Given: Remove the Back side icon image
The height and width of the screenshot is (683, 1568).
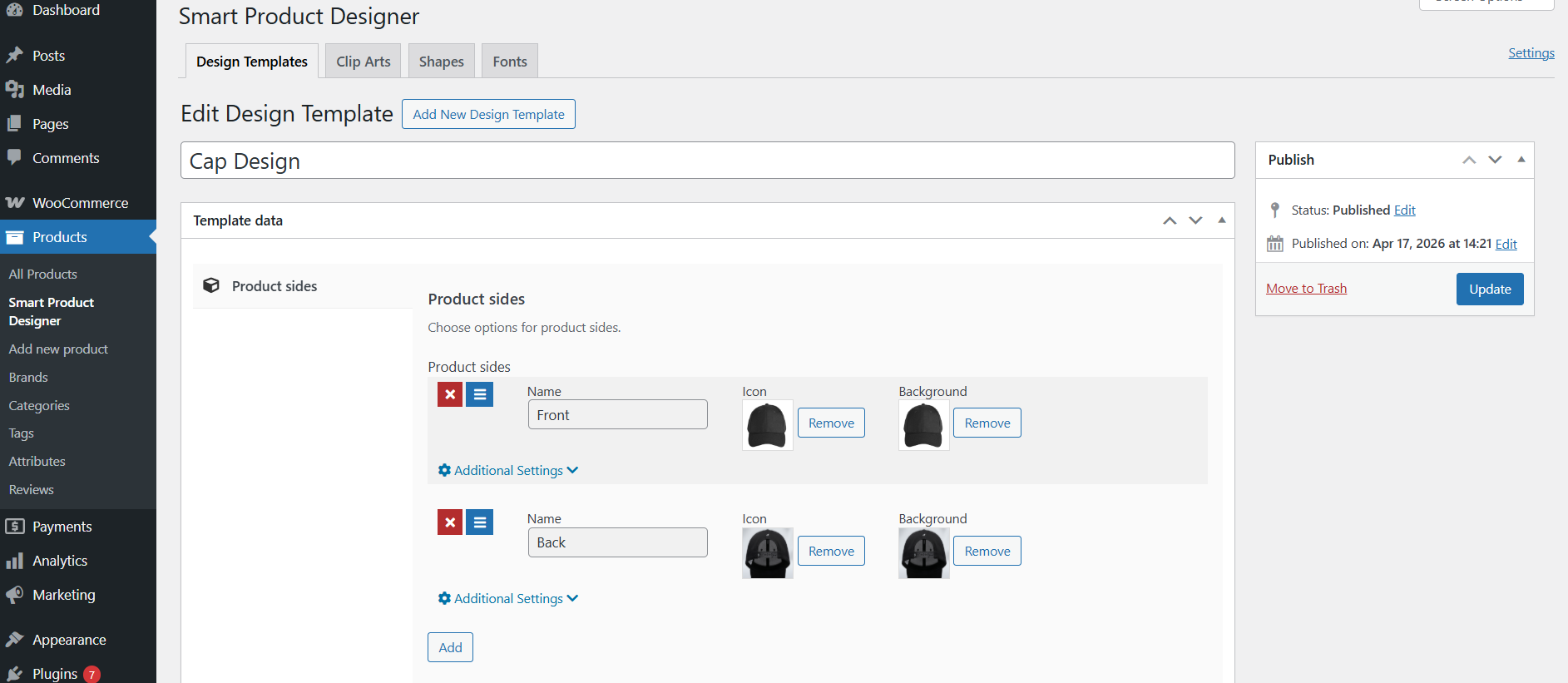Looking at the screenshot, I should tap(831, 551).
